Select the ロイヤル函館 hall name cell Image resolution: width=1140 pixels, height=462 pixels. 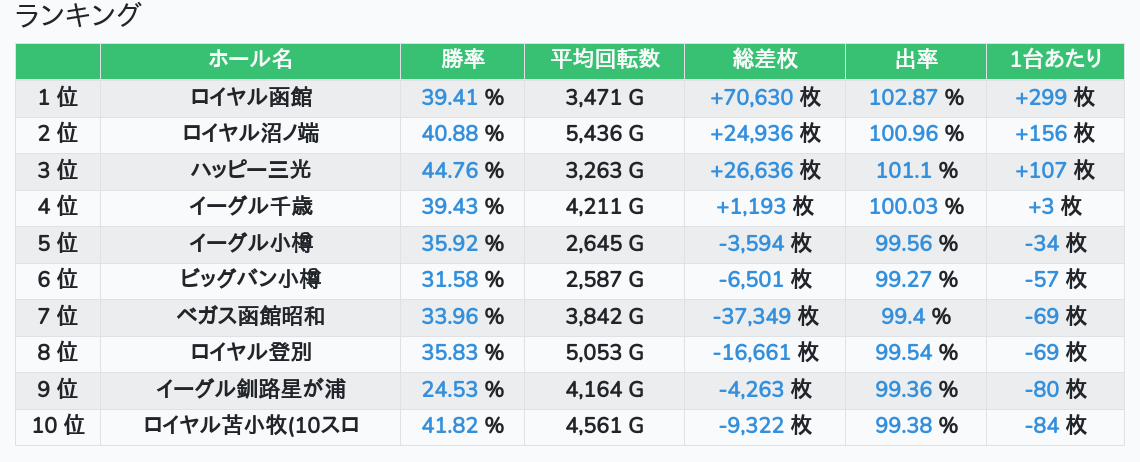click(250, 97)
